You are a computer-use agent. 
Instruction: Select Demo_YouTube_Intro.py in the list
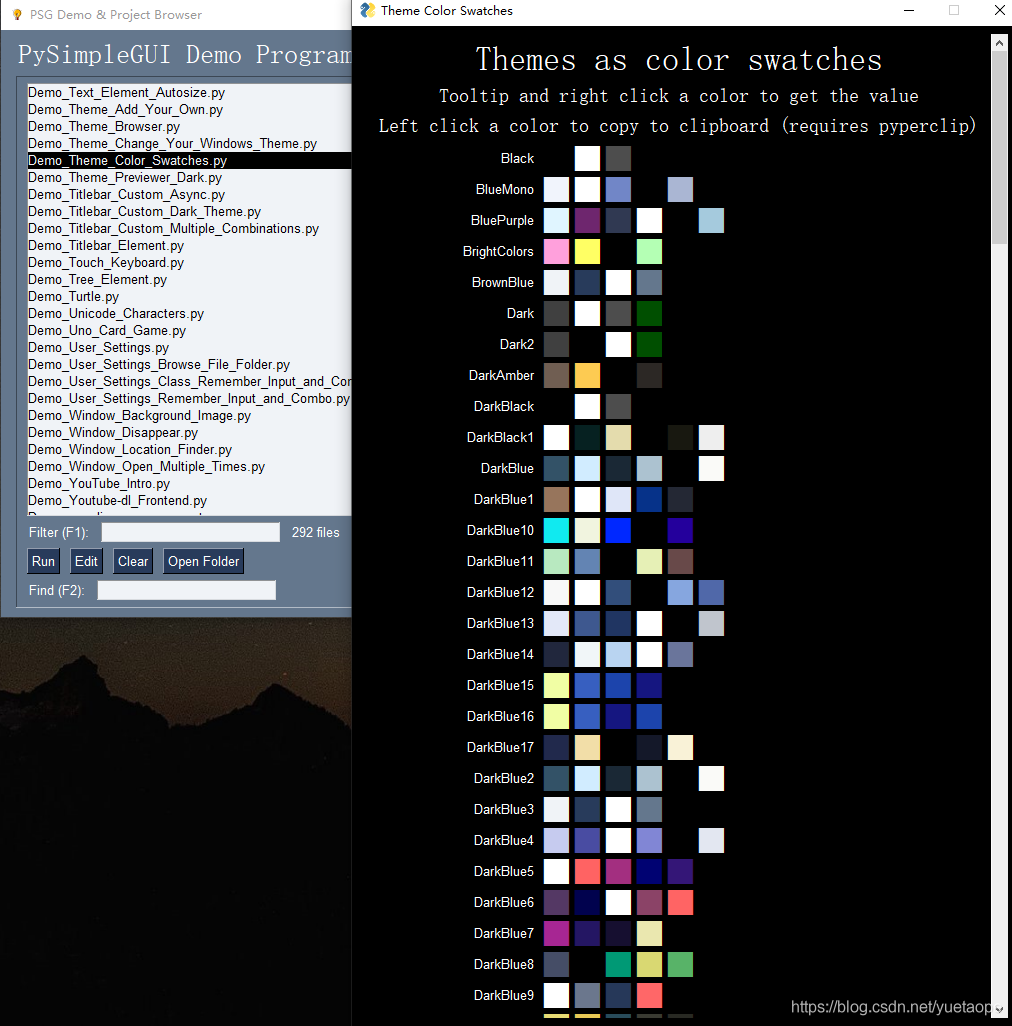click(189, 484)
